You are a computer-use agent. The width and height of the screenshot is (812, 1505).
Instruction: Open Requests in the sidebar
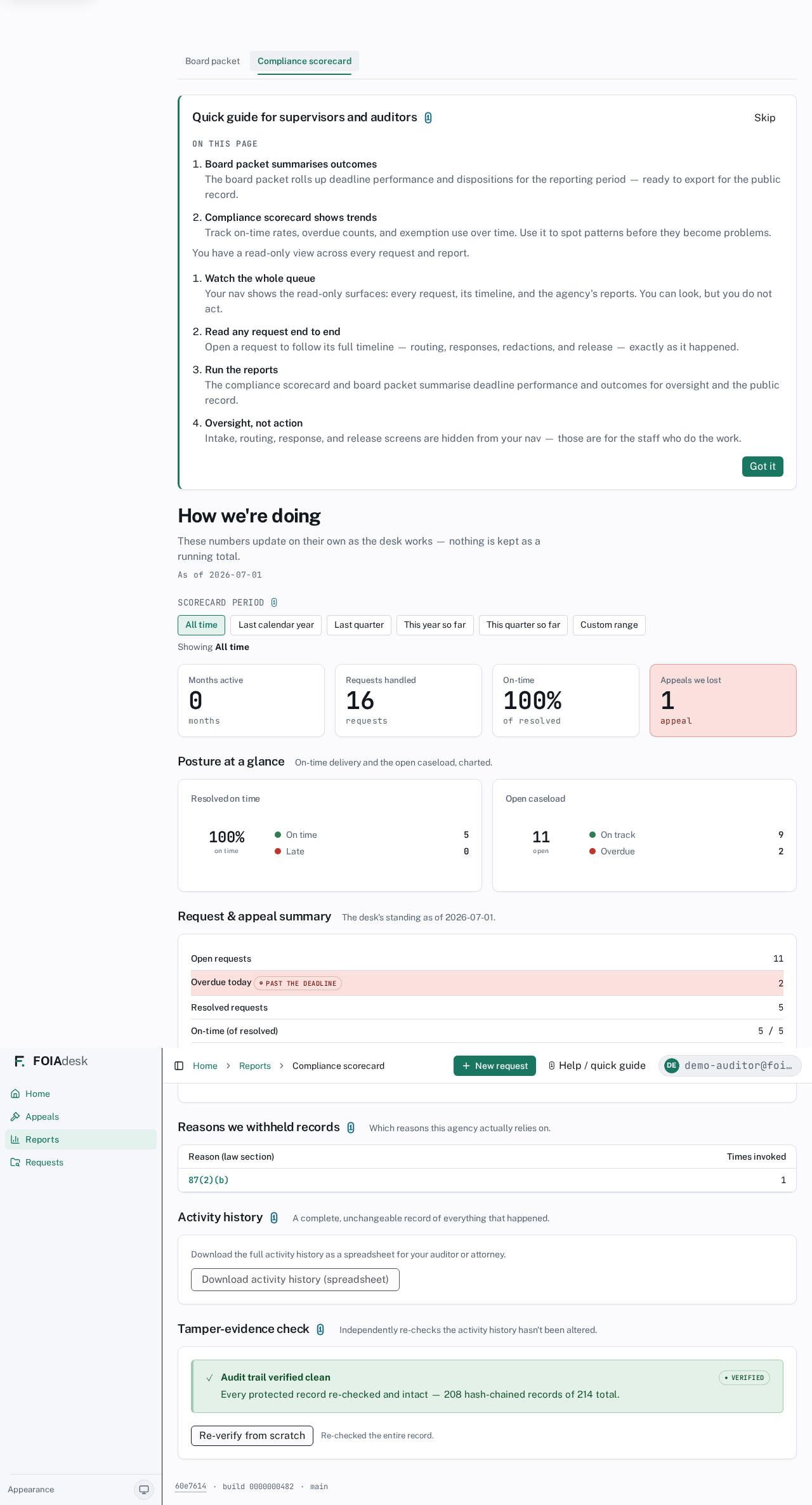click(81, 1162)
